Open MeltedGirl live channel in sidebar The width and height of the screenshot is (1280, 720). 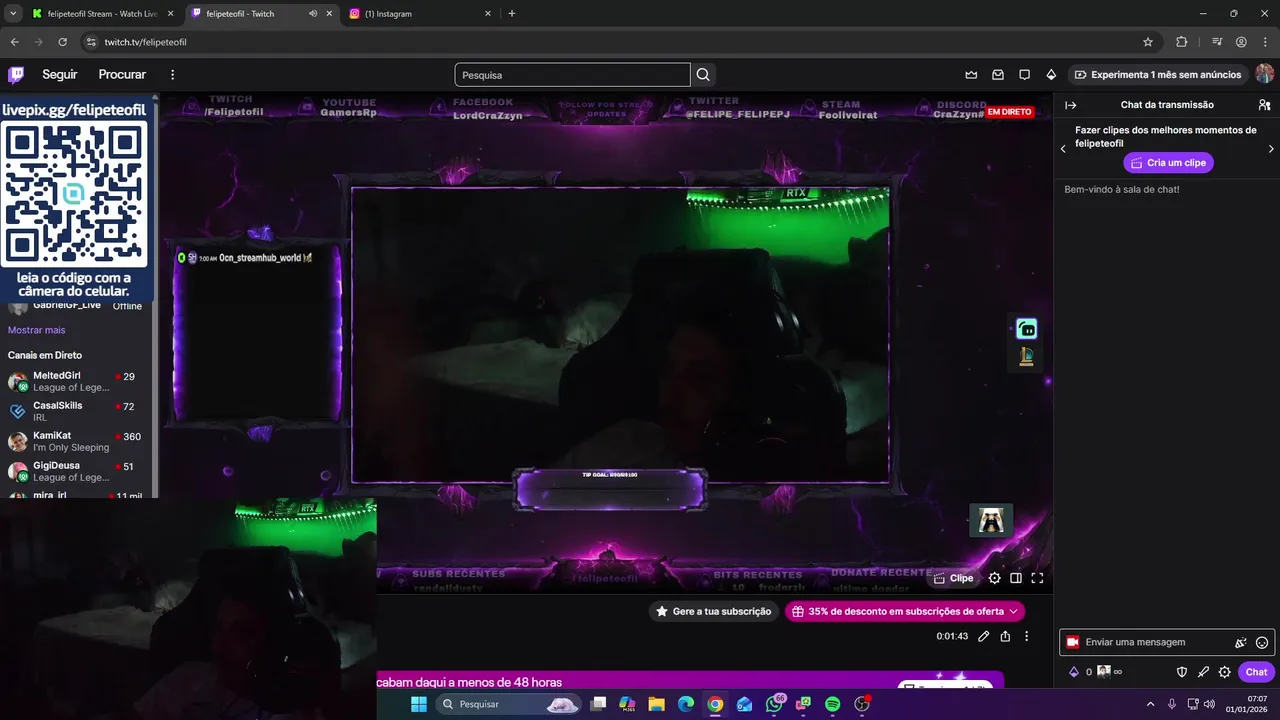pyautogui.click(x=75, y=382)
